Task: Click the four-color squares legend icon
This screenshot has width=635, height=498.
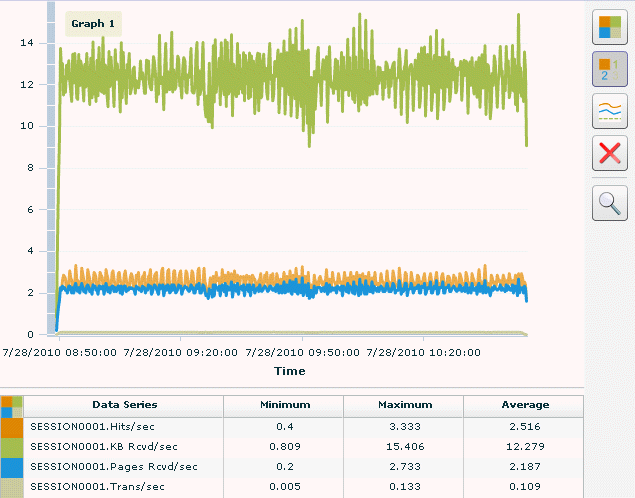Action: pyautogui.click(x=609, y=27)
